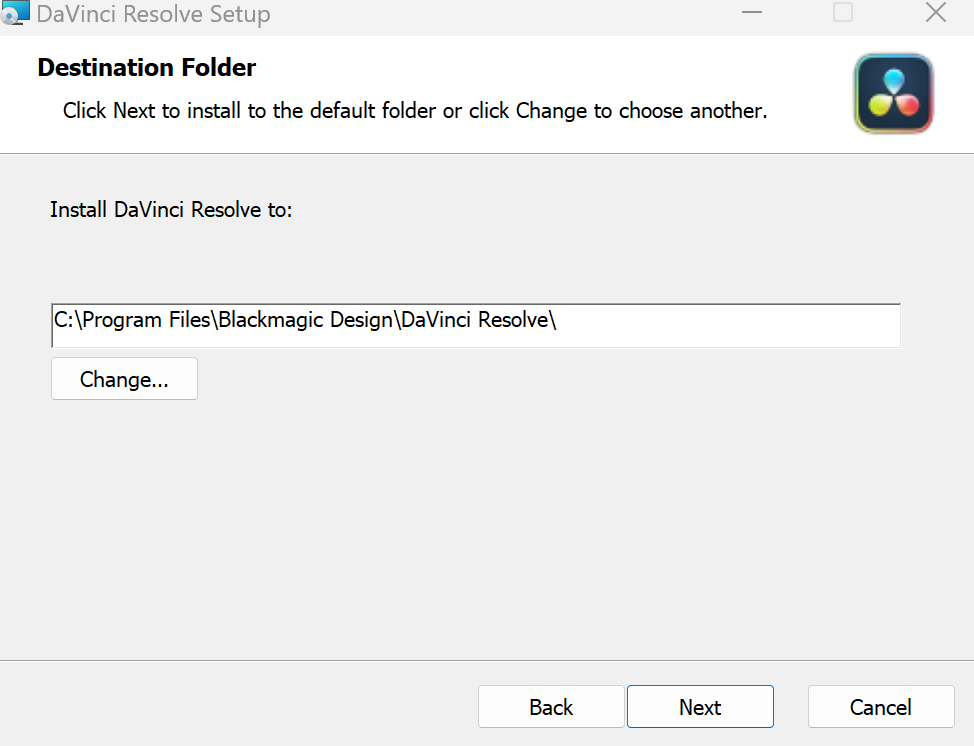Click the 'DaVinci Resolve Setup' window title
The height and width of the screenshot is (746, 974).
pyautogui.click(x=153, y=14)
